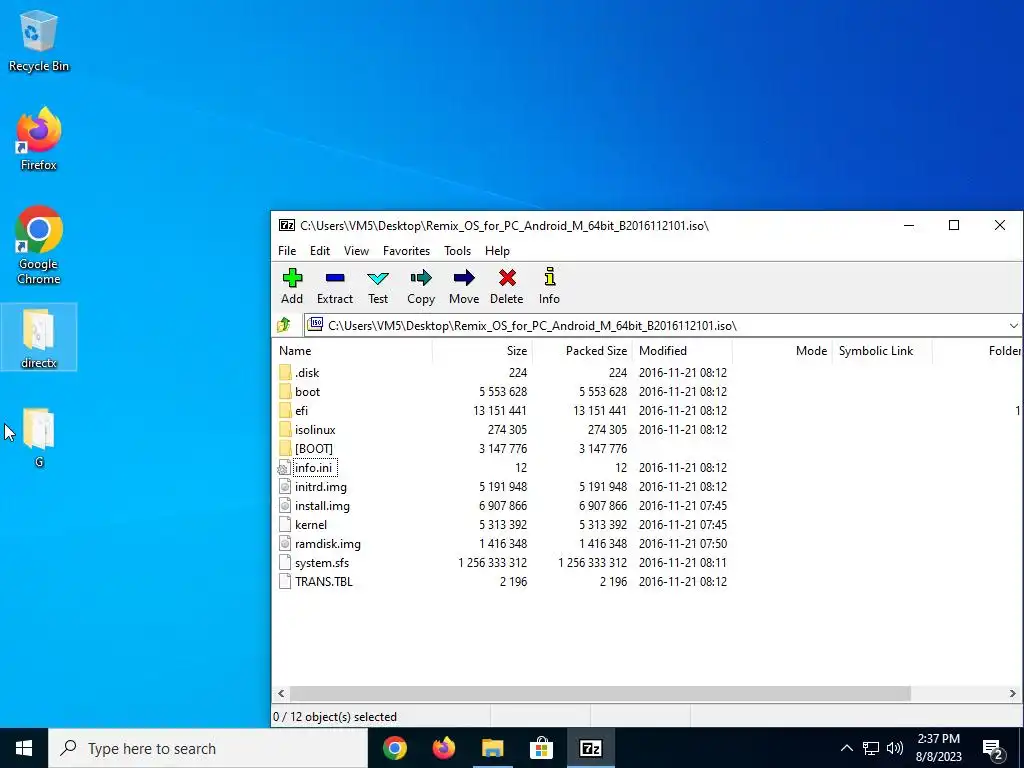Expand the address bar path dropdown
Image resolution: width=1024 pixels, height=768 pixels.
click(x=1013, y=325)
